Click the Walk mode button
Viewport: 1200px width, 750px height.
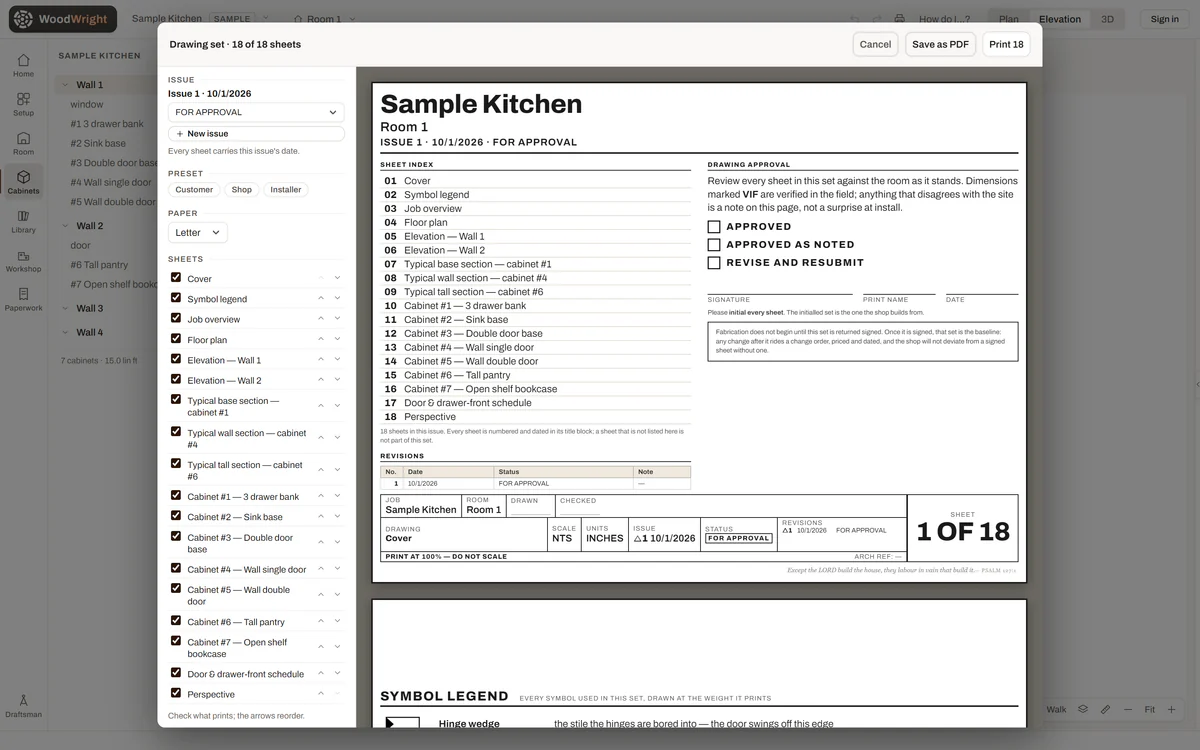pyautogui.click(x=1056, y=709)
